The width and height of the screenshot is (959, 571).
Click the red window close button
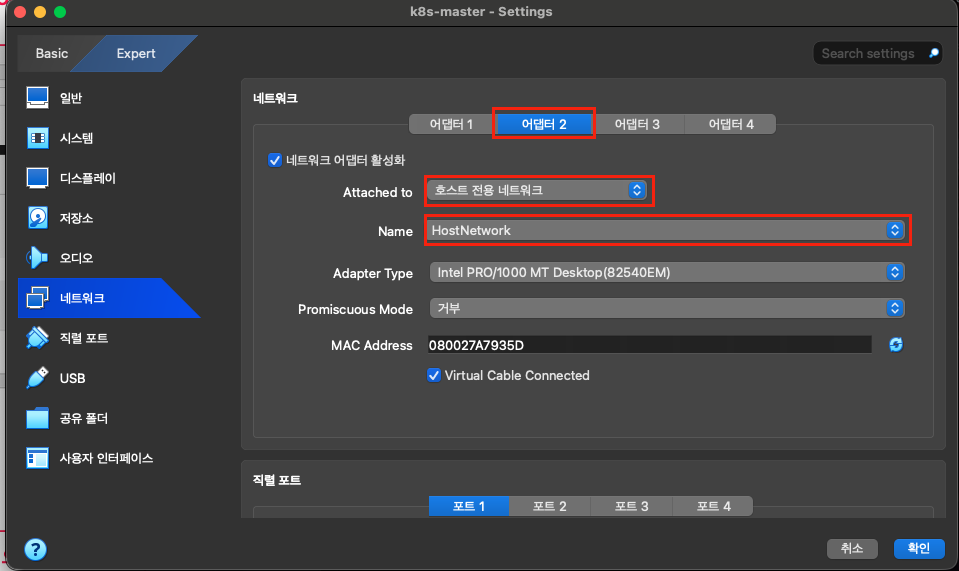tap(20, 12)
